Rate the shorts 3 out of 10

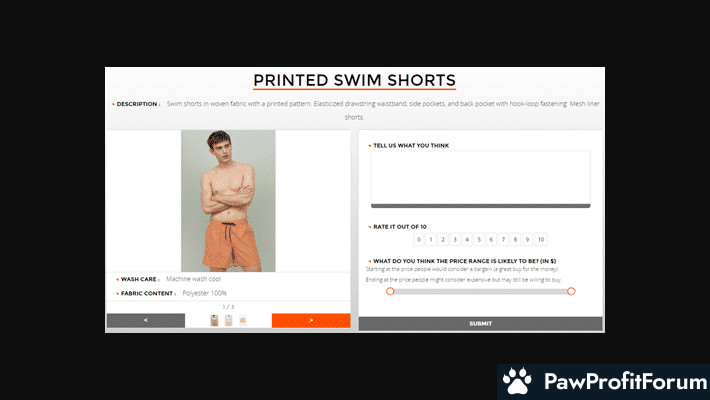point(455,239)
